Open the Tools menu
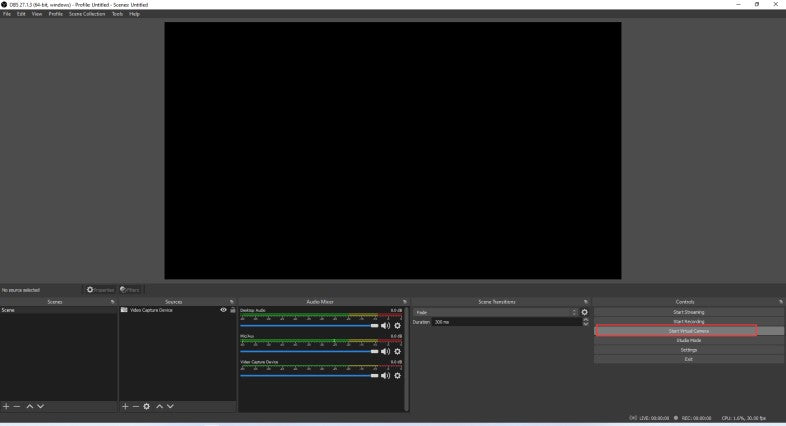 (x=117, y=14)
